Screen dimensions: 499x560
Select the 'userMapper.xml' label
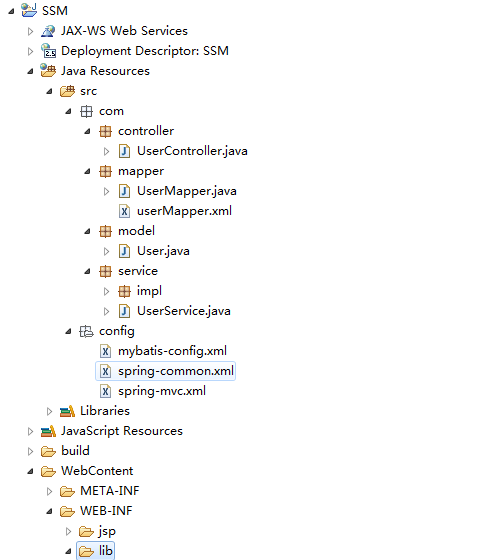184,211
